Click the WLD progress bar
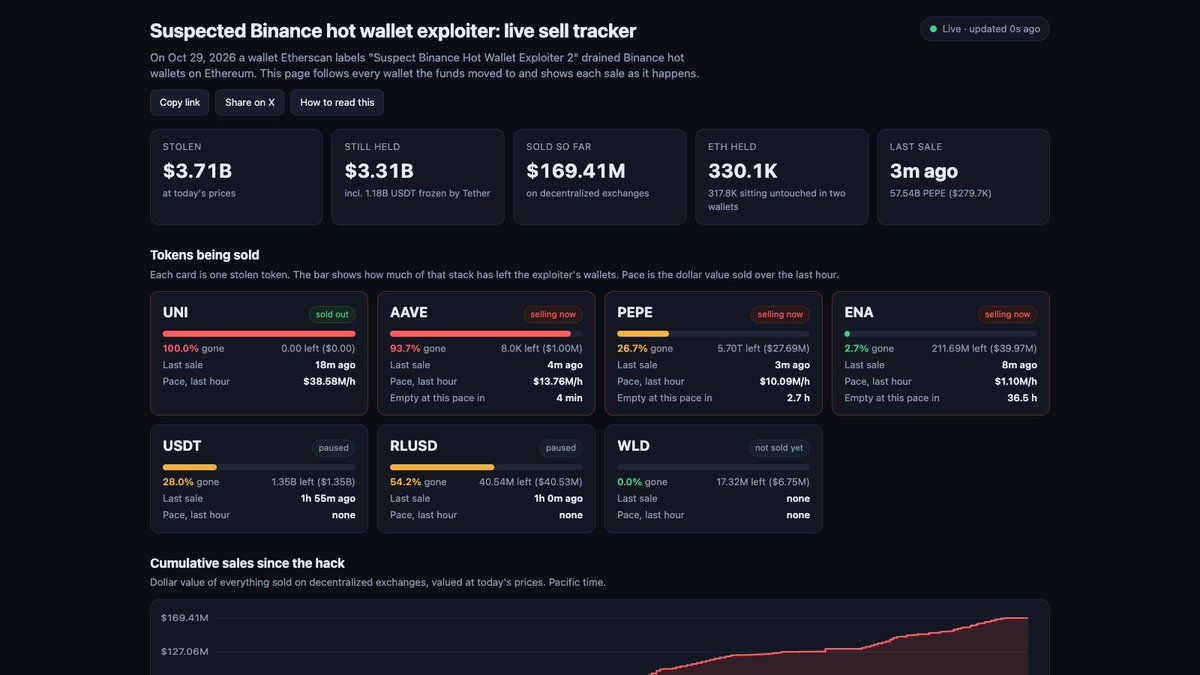 713,467
